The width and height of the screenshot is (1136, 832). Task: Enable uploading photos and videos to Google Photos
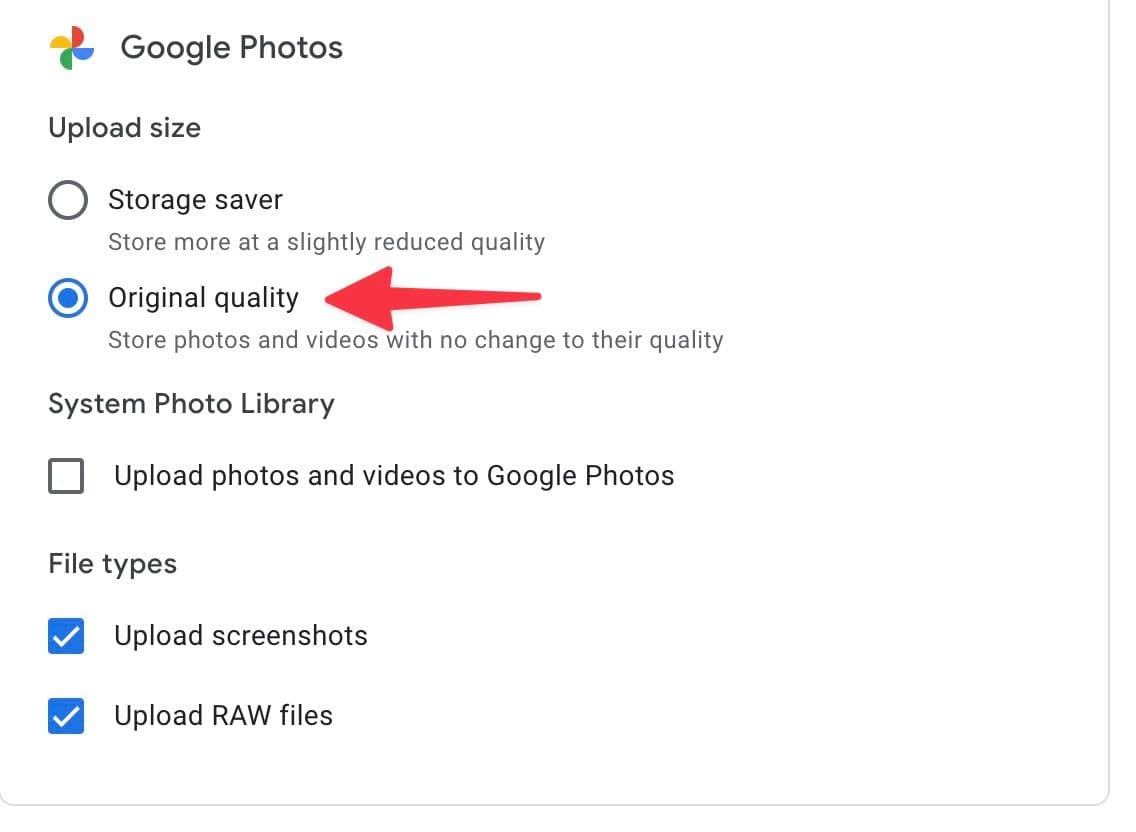point(66,476)
